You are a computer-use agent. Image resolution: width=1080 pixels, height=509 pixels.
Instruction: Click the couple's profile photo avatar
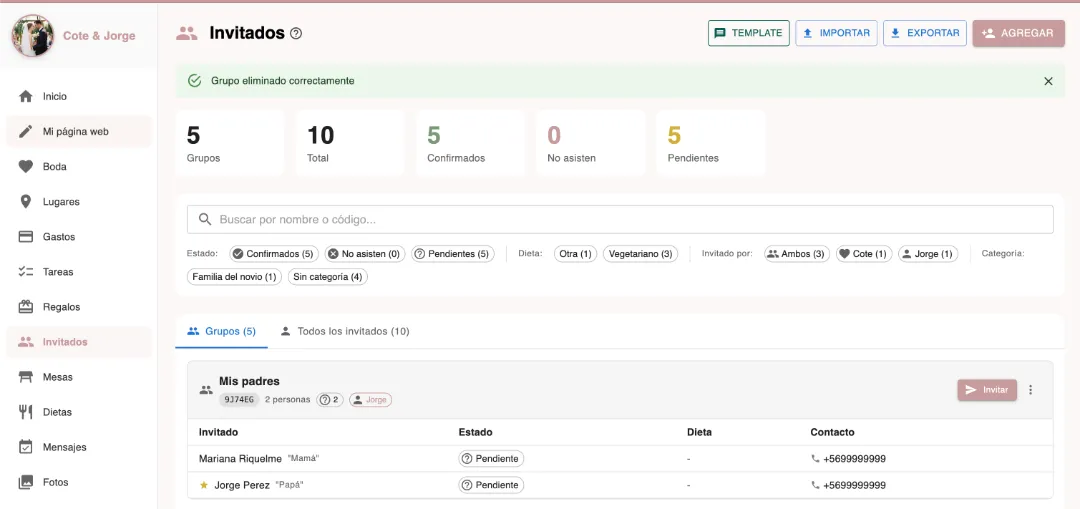tap(32, 36)
